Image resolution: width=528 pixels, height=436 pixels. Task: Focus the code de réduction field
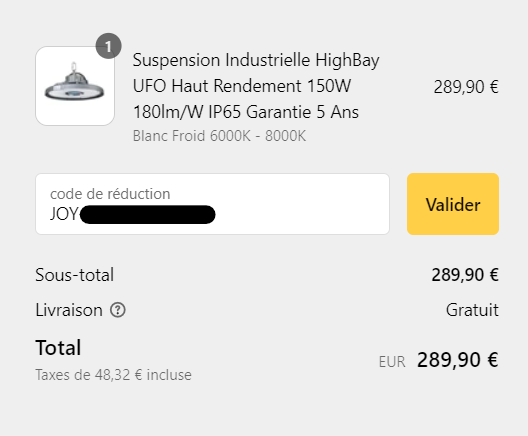212,204
